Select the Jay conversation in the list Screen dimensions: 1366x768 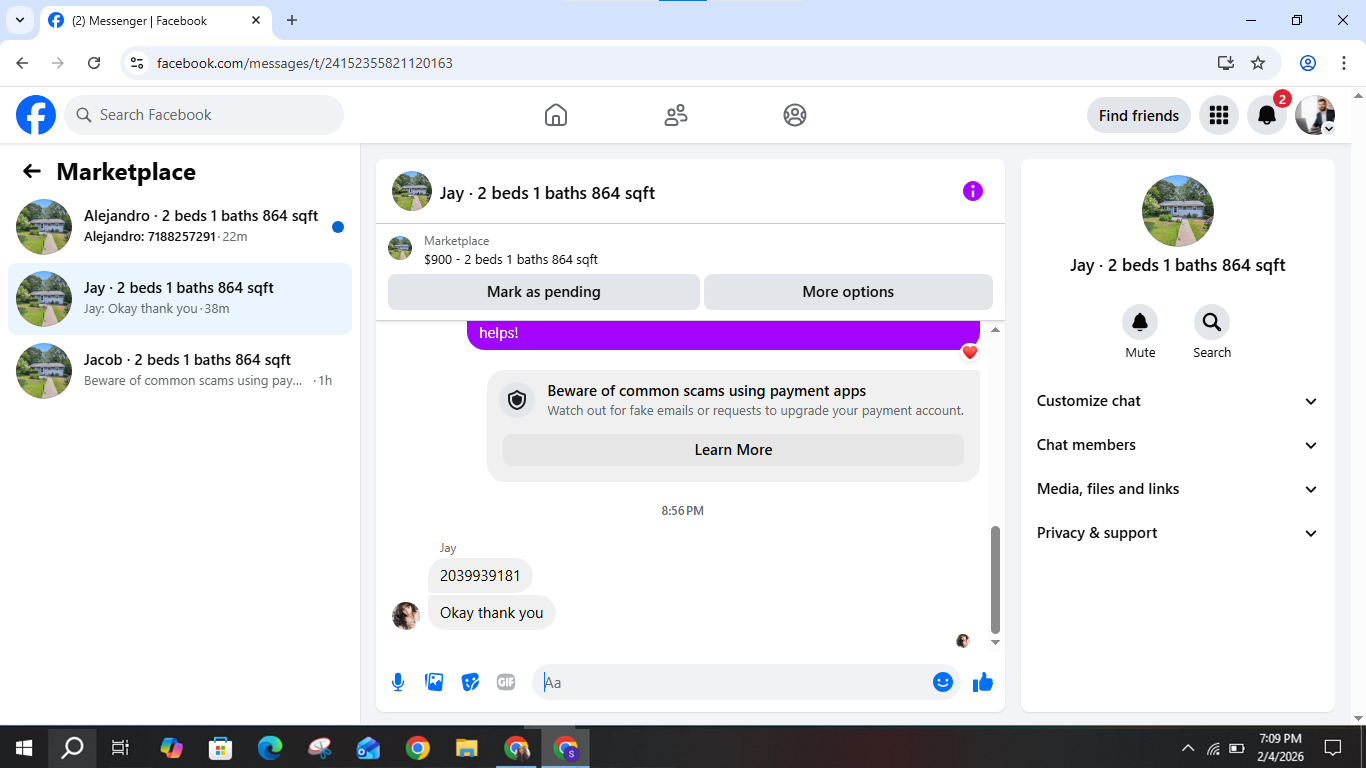point(180,299)
